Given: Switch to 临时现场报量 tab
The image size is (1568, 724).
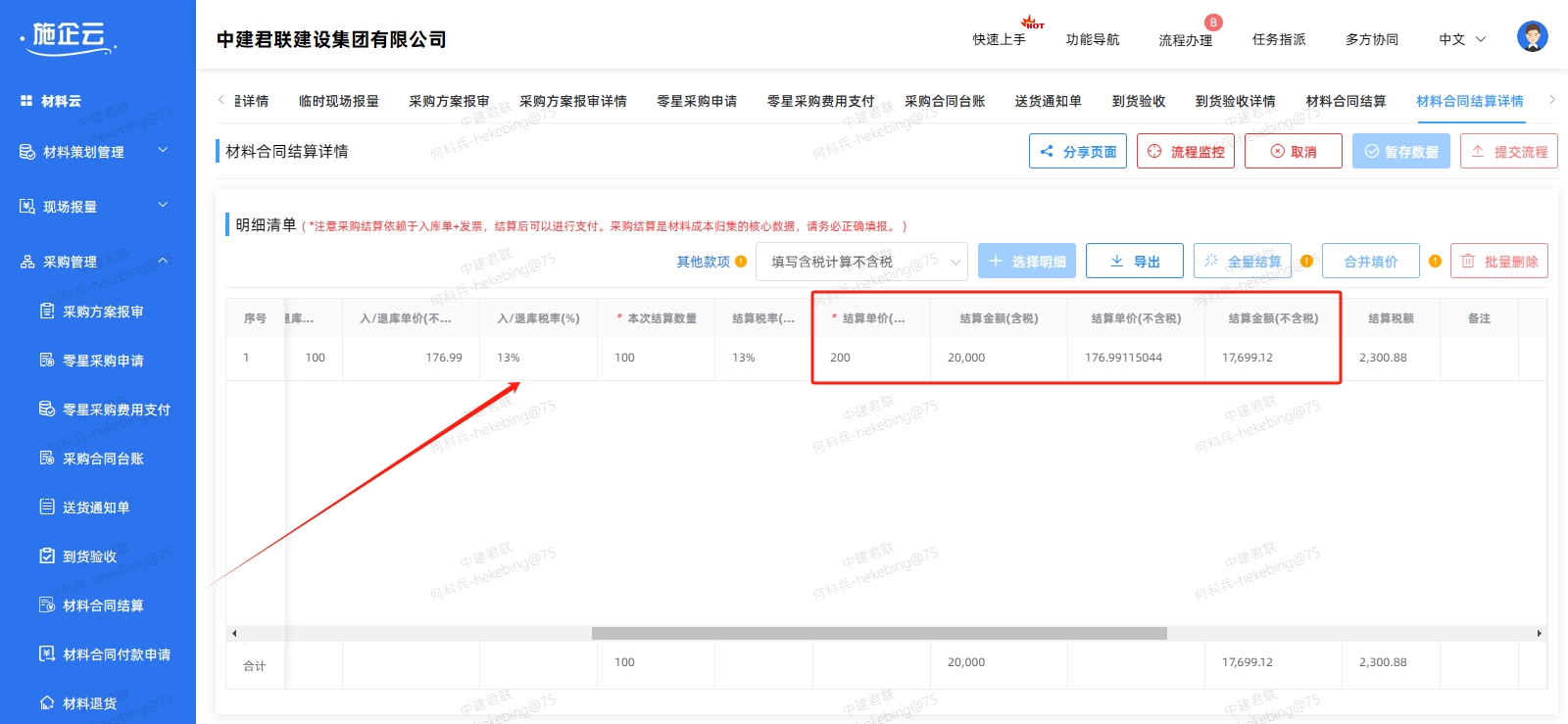Looking at the screenshot, I should [x=338, y=101].
